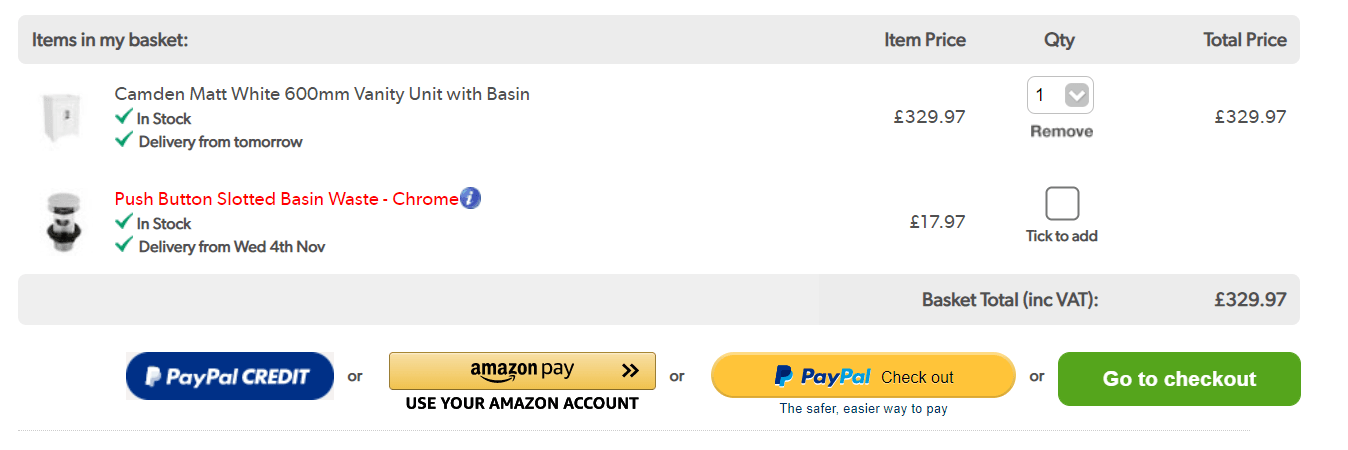Remove the Camden vanity unit from basket

point(1061,131)
